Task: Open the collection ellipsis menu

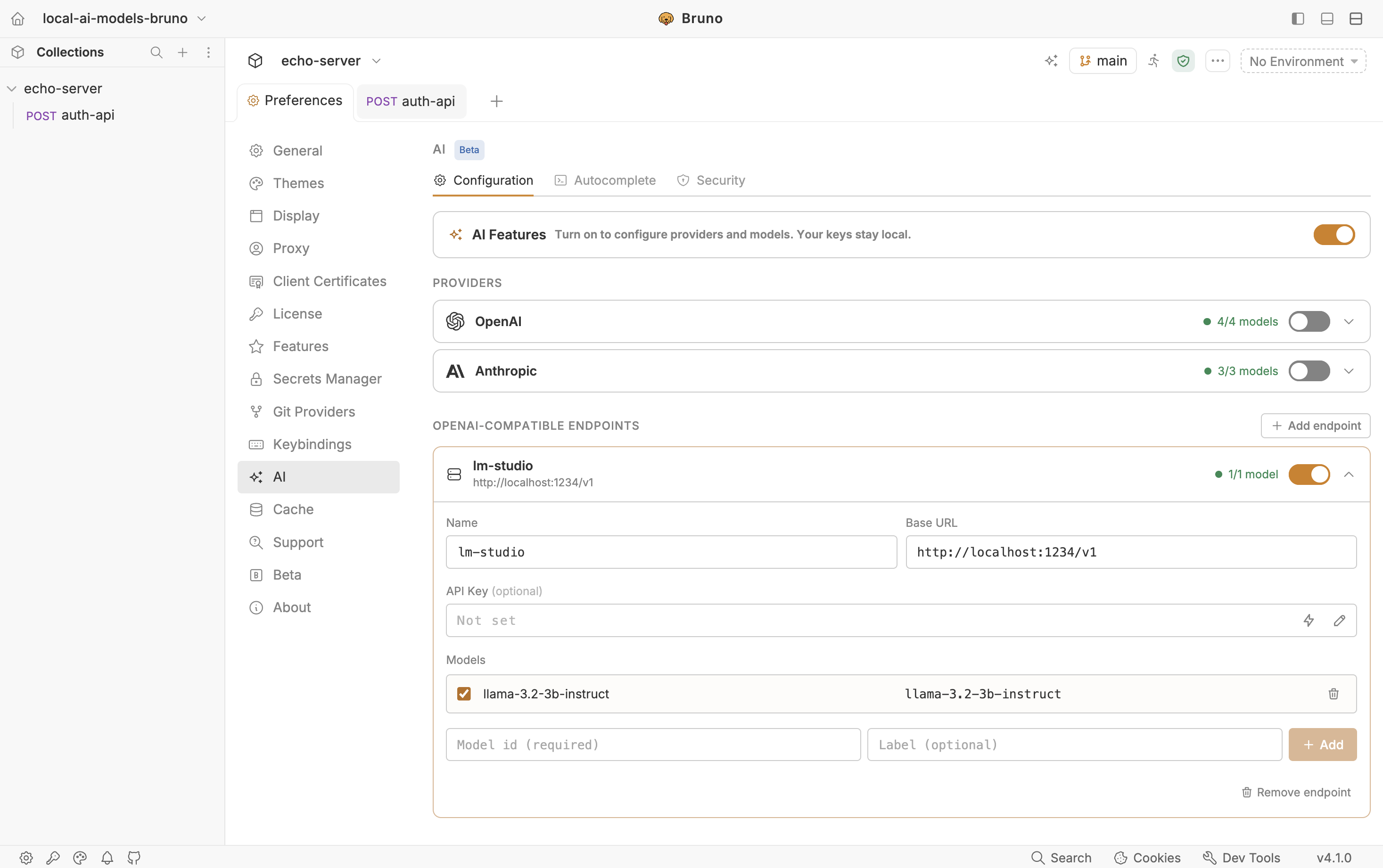Action: (x=1218, y=61)
